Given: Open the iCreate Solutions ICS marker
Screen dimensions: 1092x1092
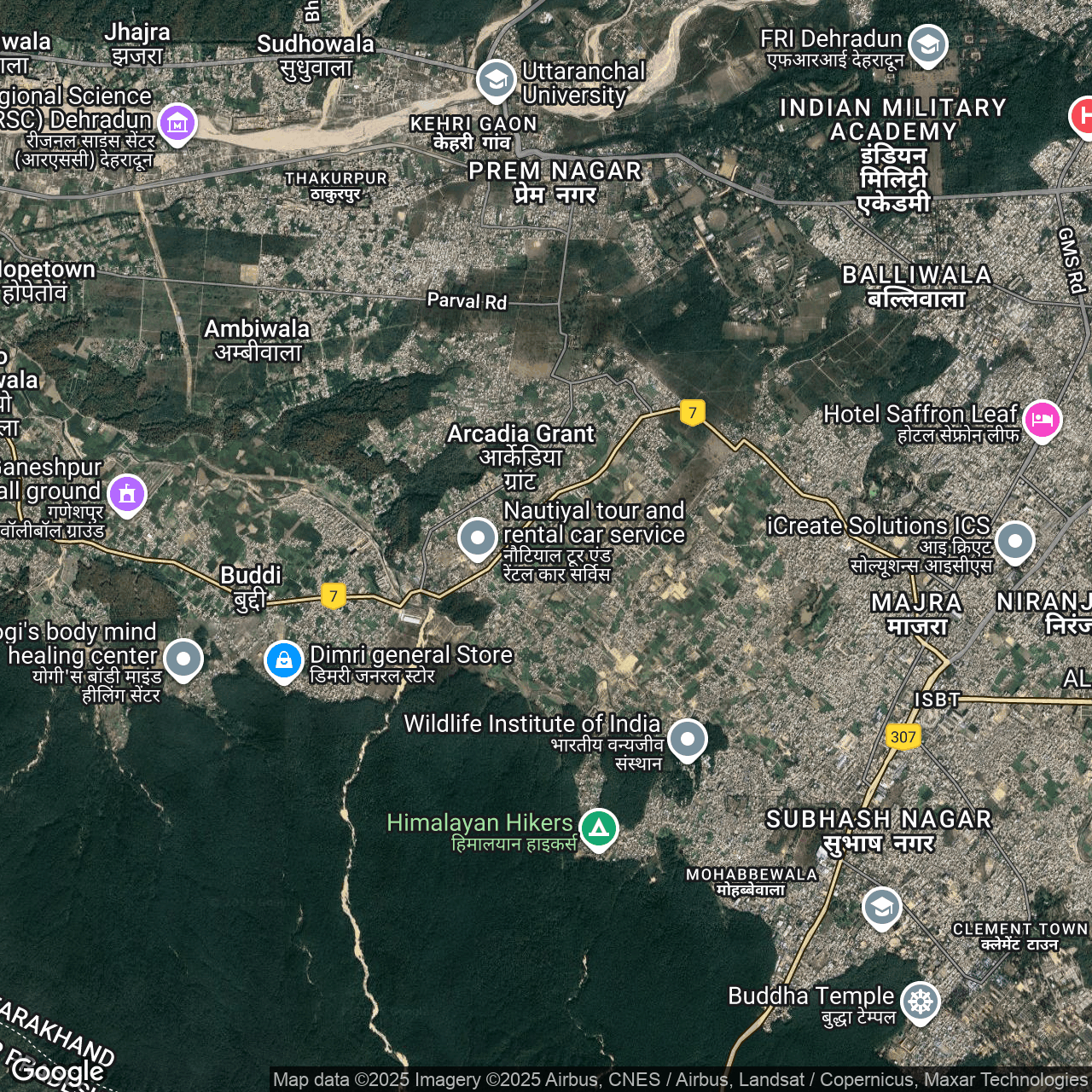Looking at the screenshot, I should tap(1014, 540).
